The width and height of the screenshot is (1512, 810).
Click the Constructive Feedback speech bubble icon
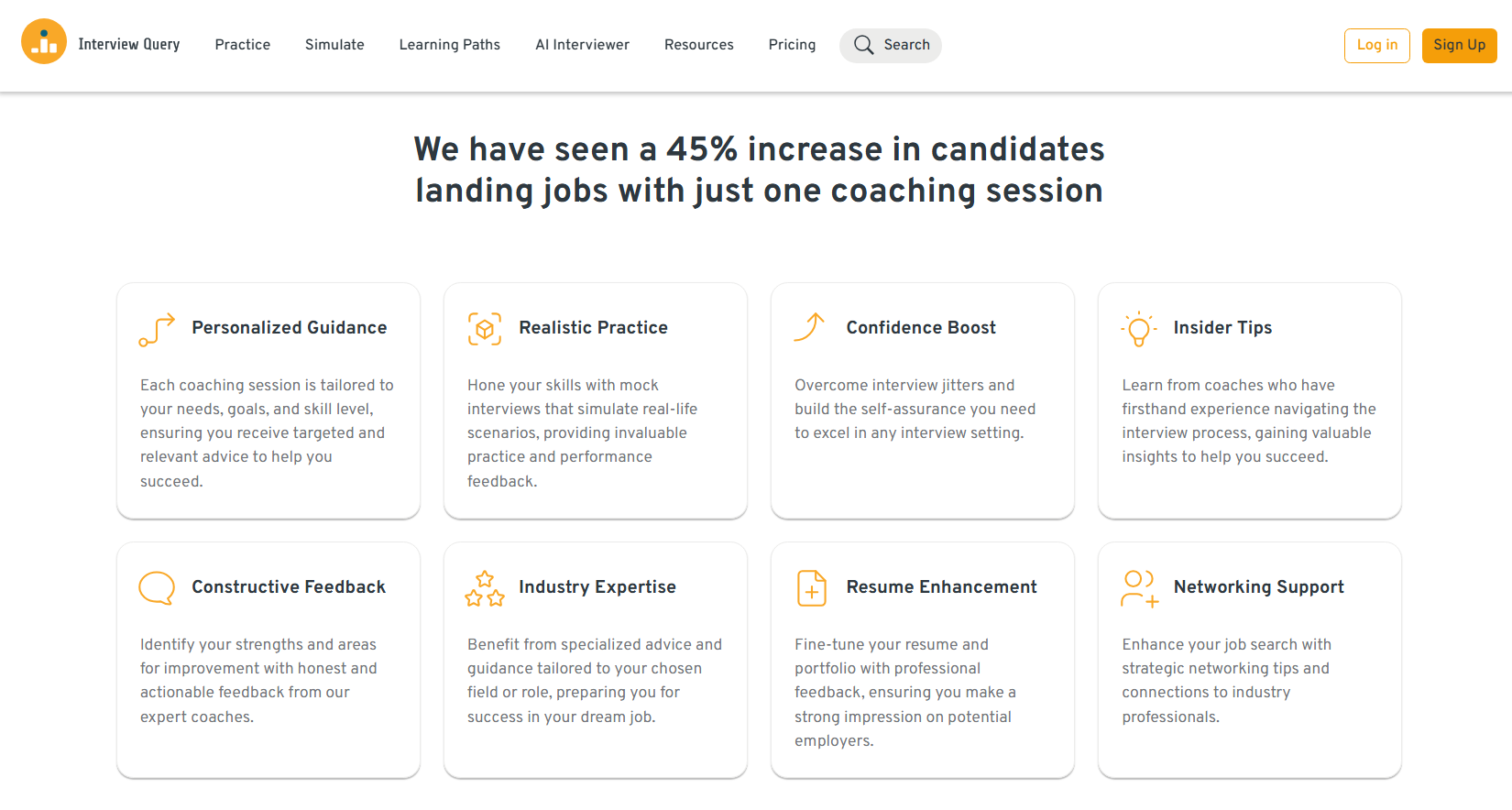click(x=156, y=587)
